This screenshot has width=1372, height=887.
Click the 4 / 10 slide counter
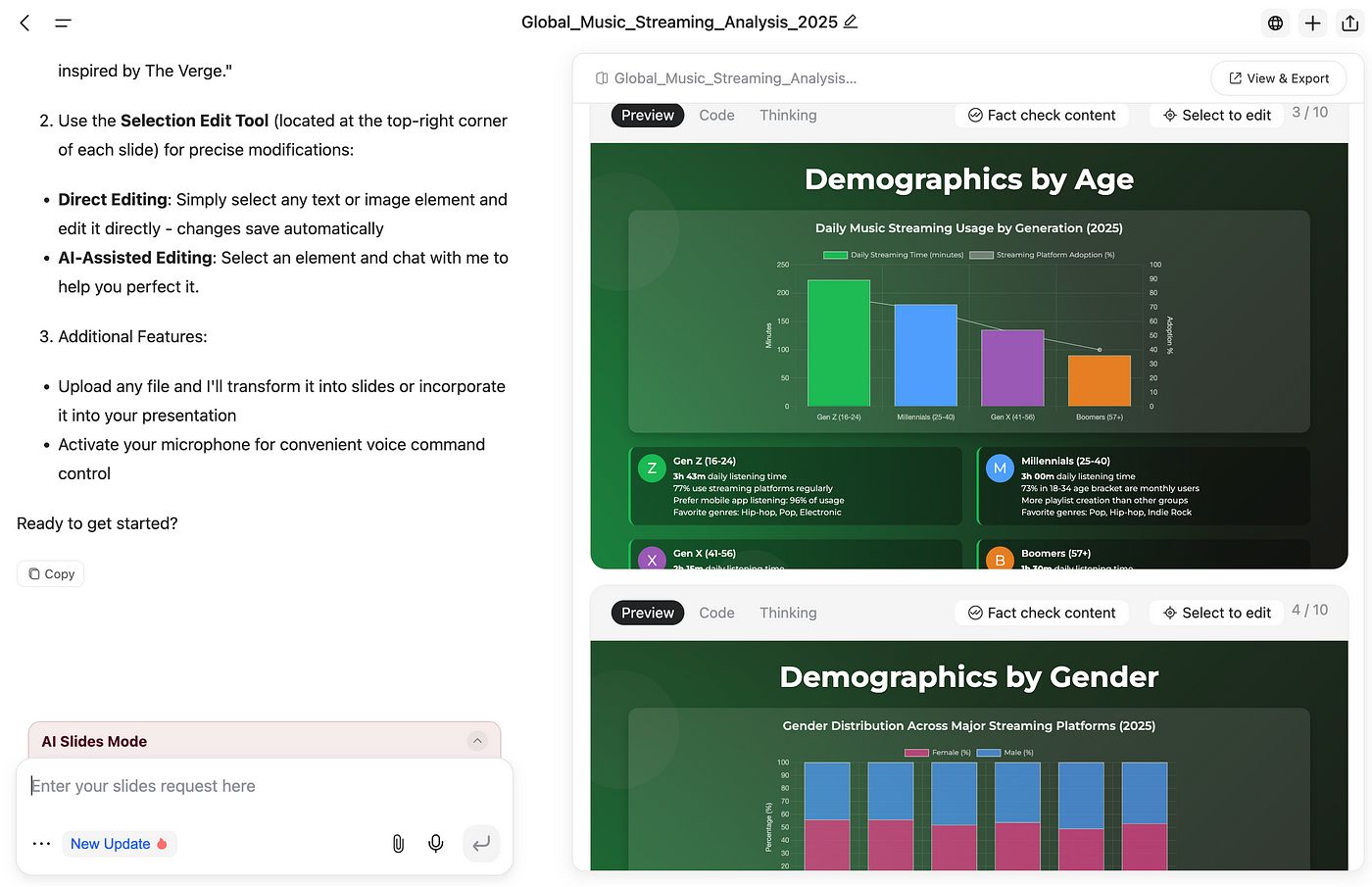(x=1309, y=611)
